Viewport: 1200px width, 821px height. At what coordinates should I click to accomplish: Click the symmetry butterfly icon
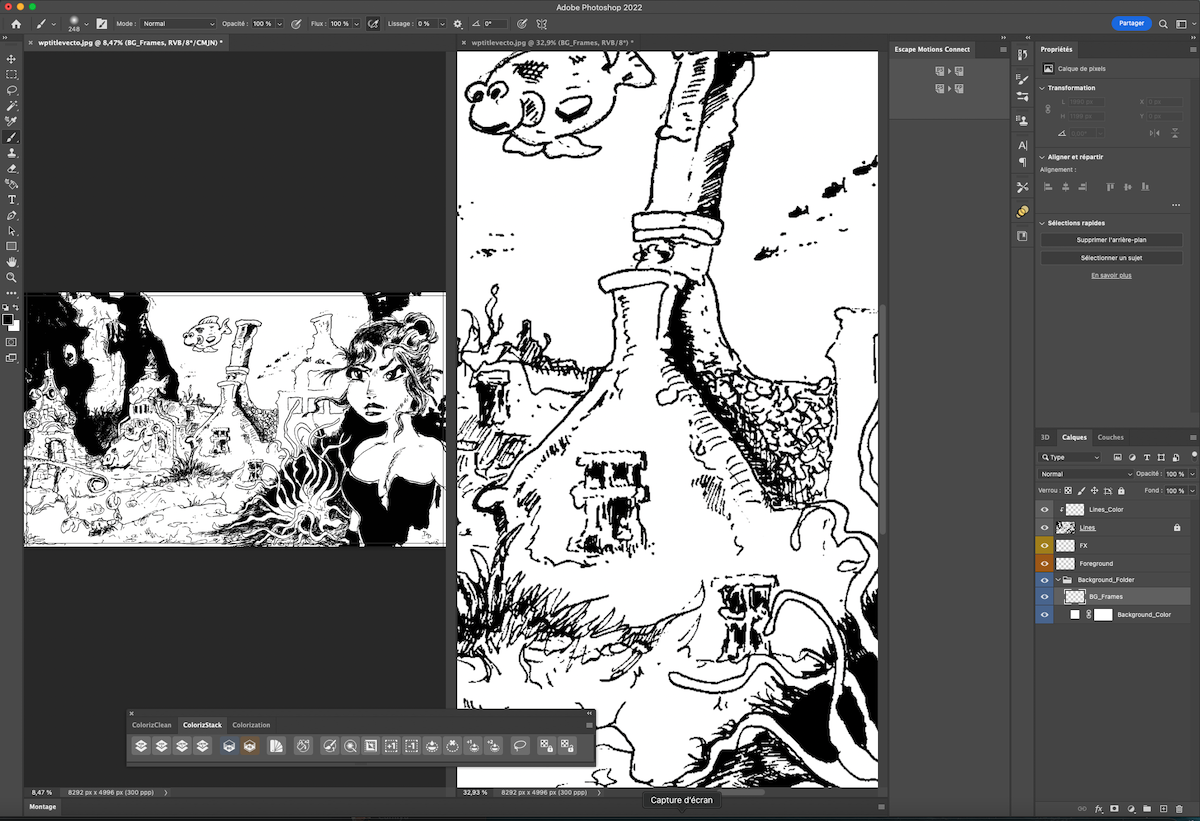[542, 23]
